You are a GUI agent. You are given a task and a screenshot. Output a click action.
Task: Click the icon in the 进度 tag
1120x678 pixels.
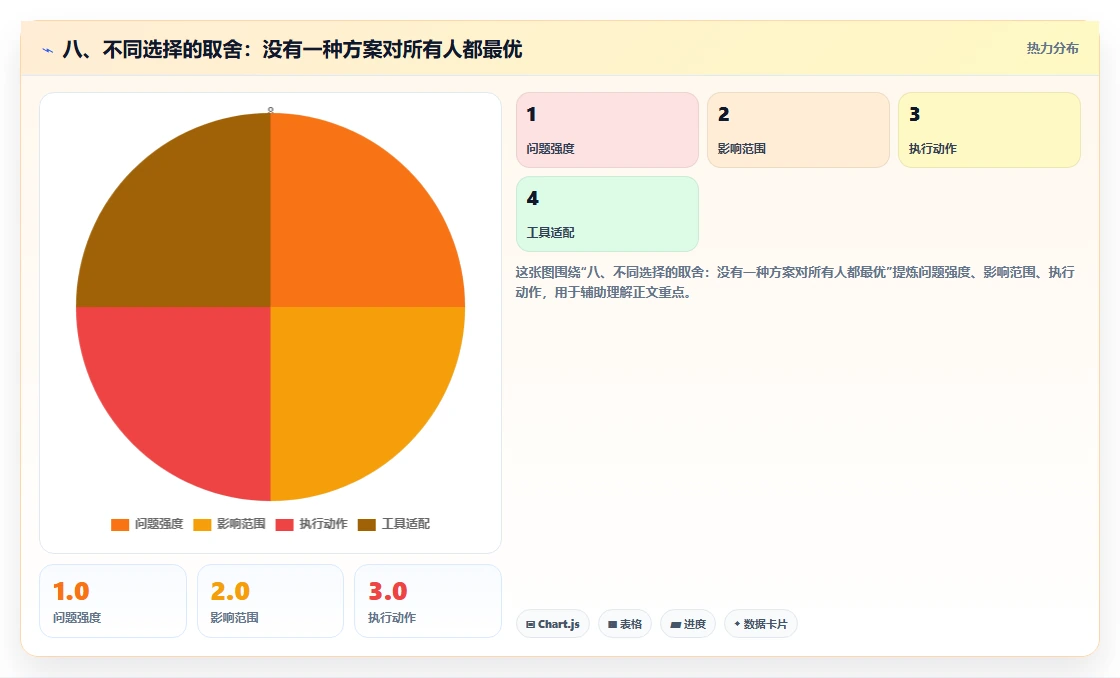click(675, 624)
